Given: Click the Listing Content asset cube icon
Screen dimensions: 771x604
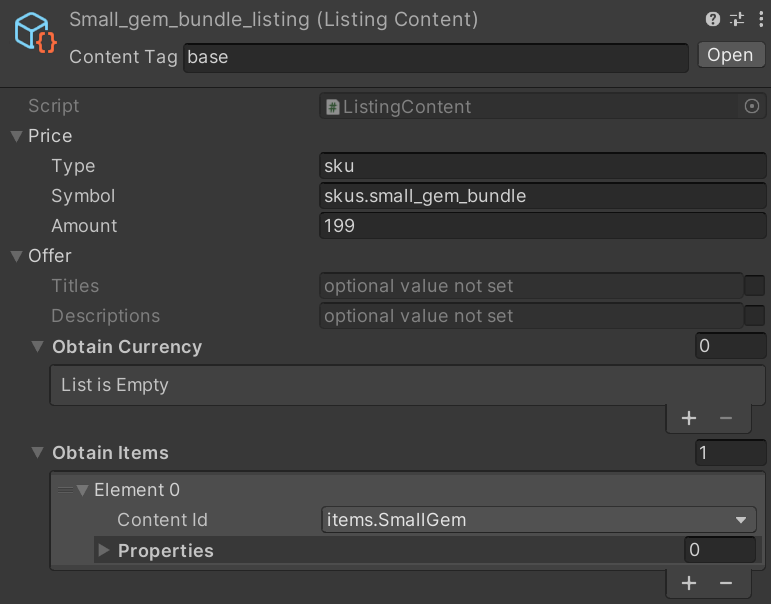Looking at the screenshot, I should (x=35, y=32).
